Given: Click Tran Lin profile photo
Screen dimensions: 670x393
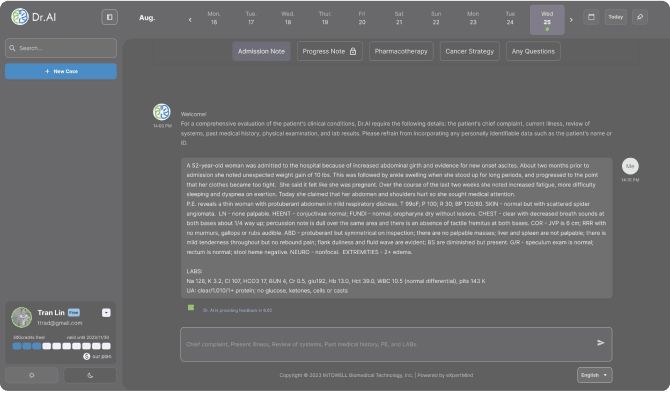Looking at the screenshot, I should [21, 317].
